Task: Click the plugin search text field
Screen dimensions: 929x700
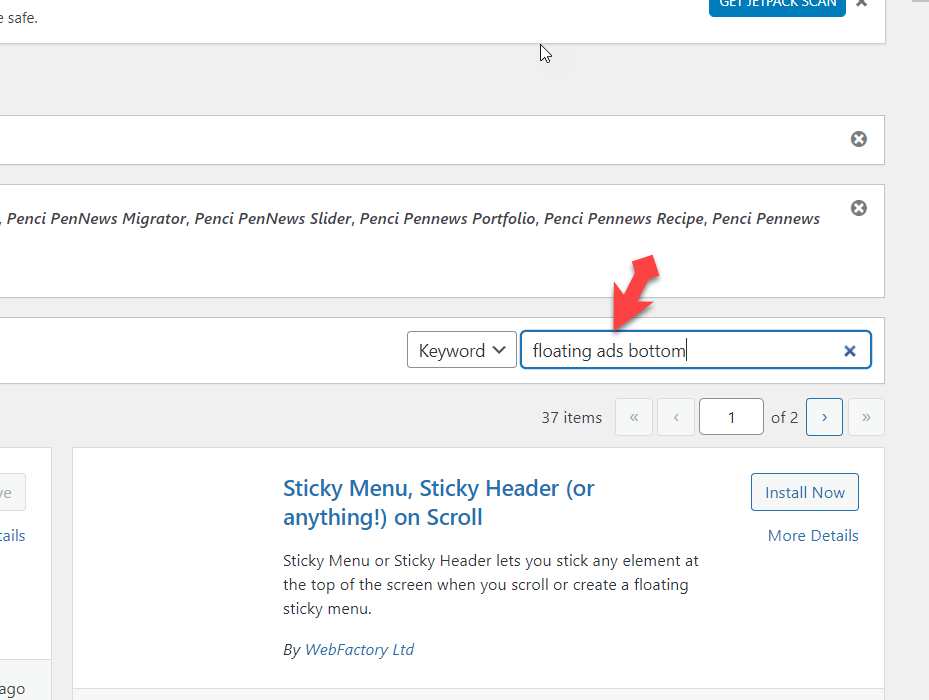Action: [680, 350]
